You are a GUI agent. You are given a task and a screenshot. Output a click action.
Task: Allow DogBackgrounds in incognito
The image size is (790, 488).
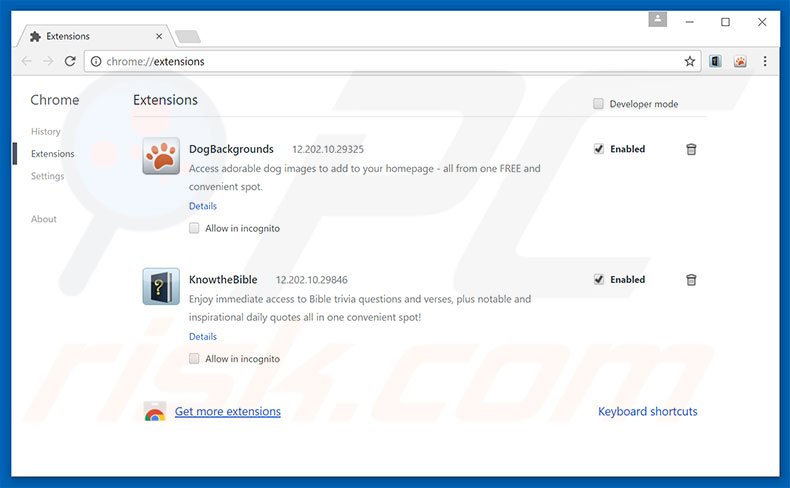click(194, 228)
